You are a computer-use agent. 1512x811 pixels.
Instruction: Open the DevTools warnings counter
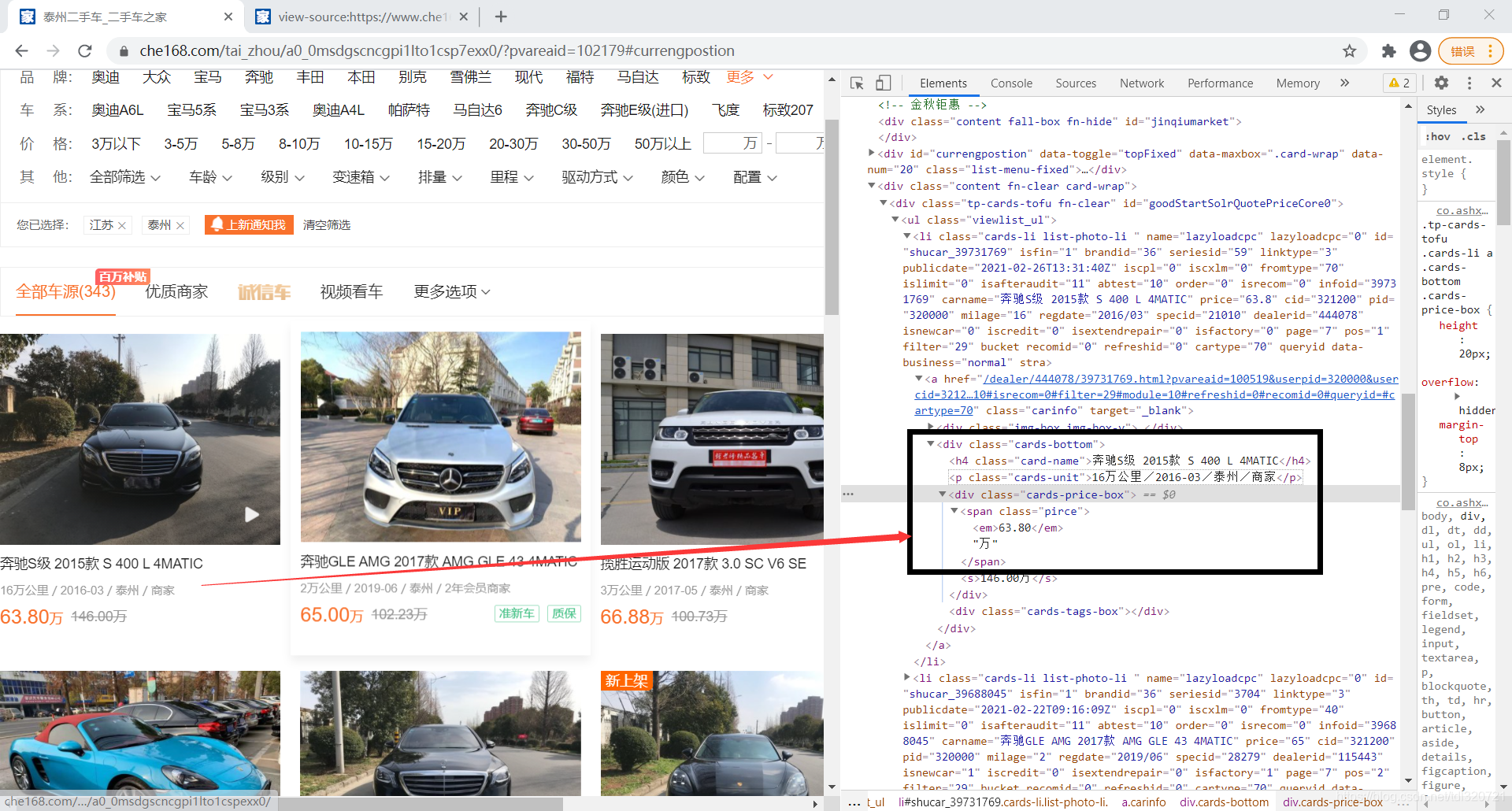point(1399,83)
